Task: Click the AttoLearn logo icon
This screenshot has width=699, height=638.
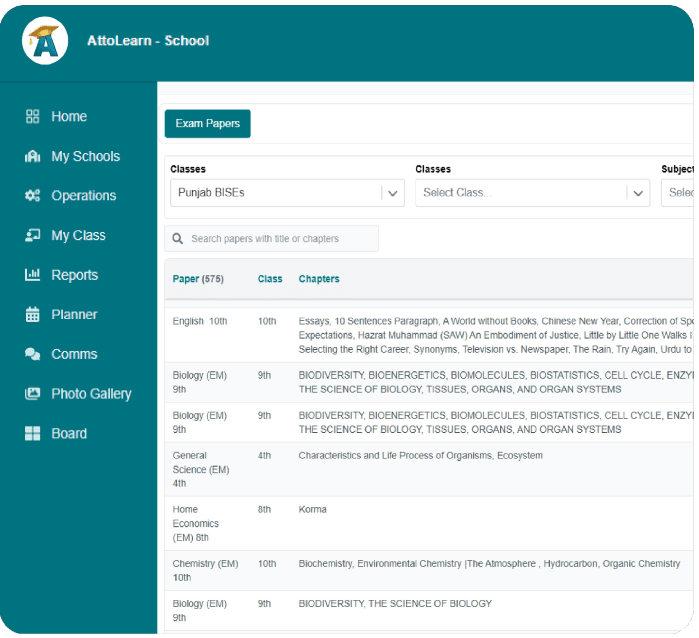Action: (45, 41)
